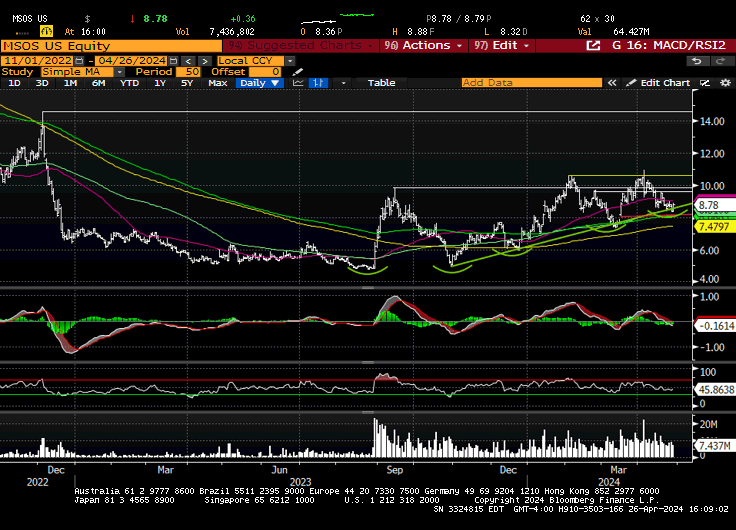Image resolution: width=736 pixels, height=530 pixels.
Task: Click the 04/26/2024 end date field
Action: [x=131, y=61]
